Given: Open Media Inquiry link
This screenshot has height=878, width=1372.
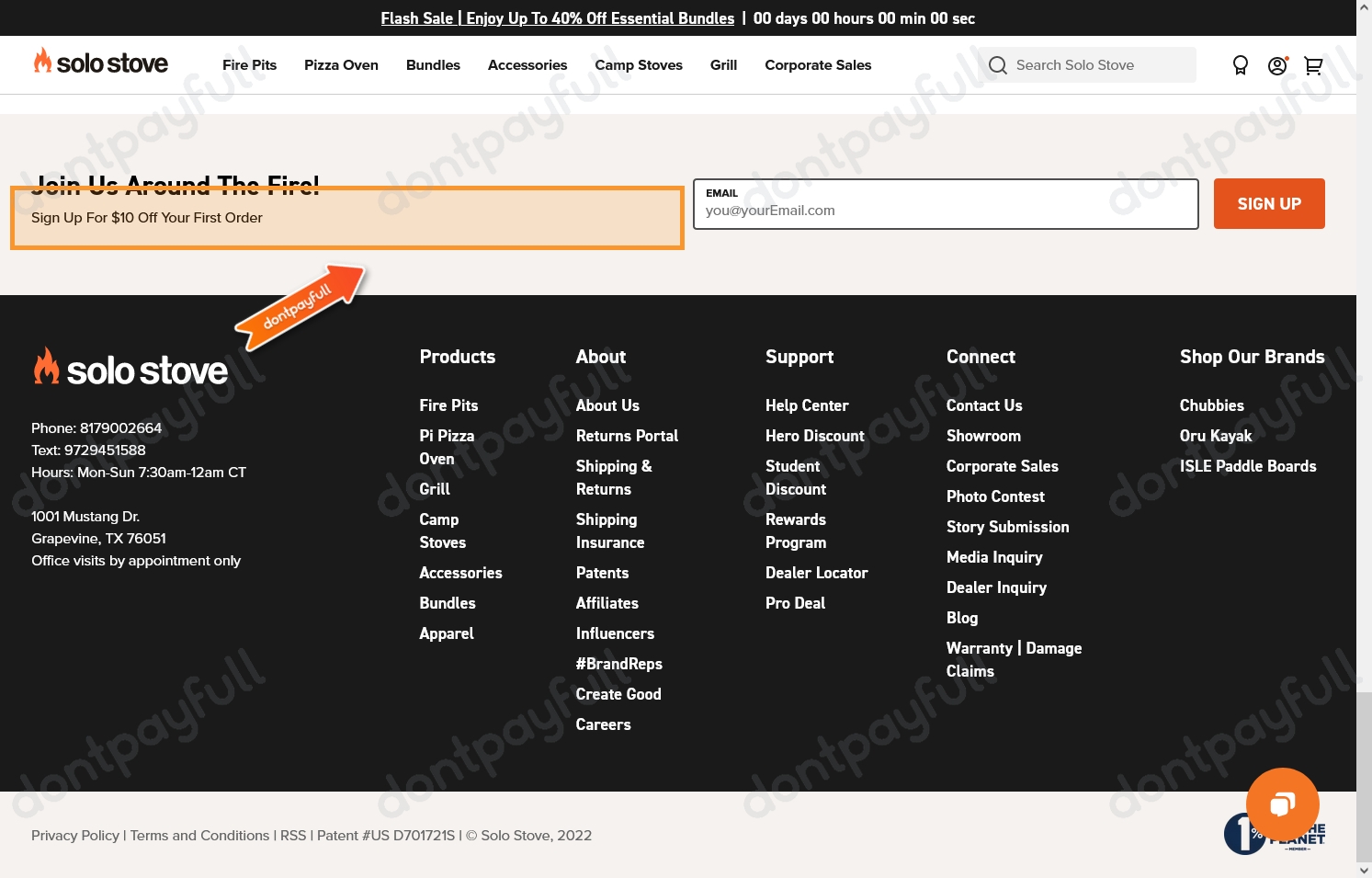Looking at the screenshot, I should (x=994, y=557).
